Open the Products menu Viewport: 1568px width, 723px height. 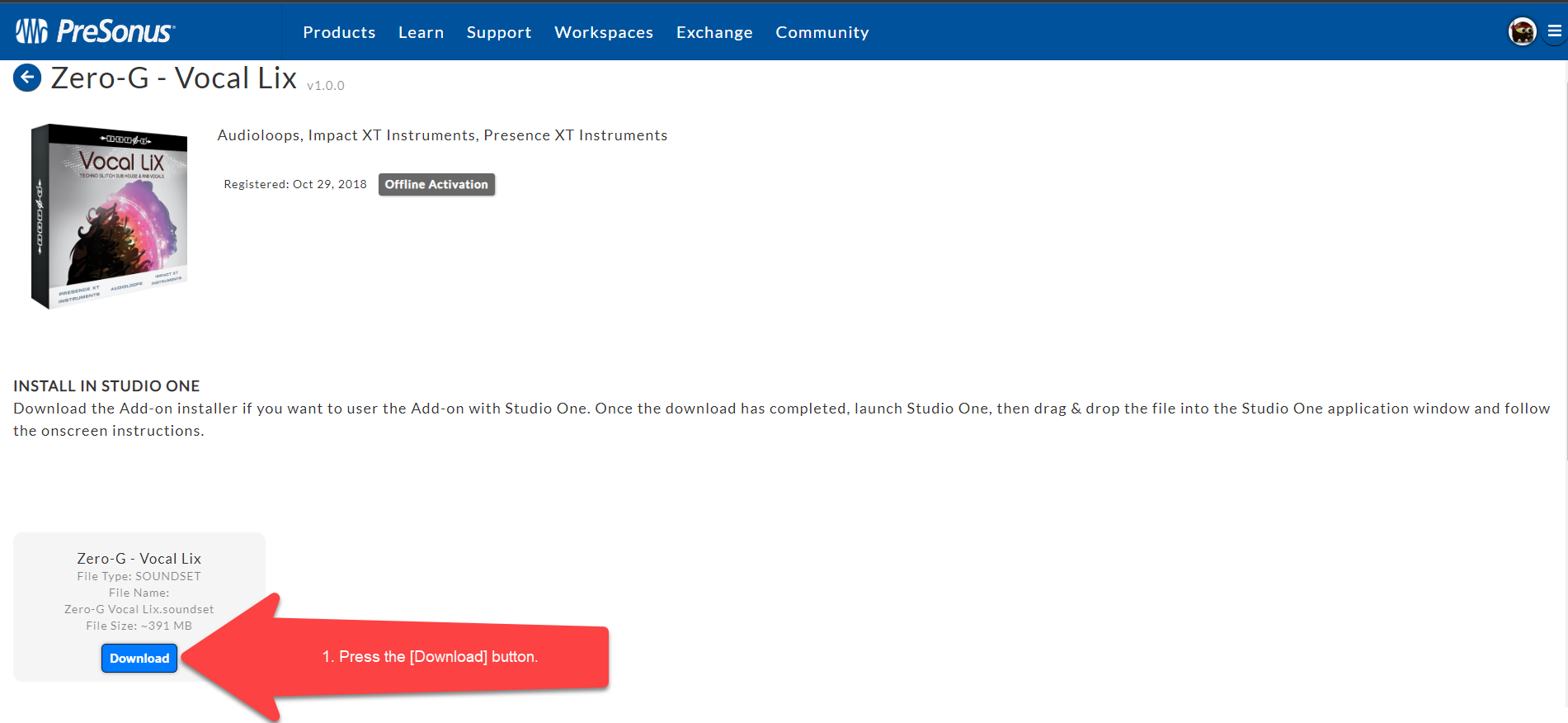point(339,32)
